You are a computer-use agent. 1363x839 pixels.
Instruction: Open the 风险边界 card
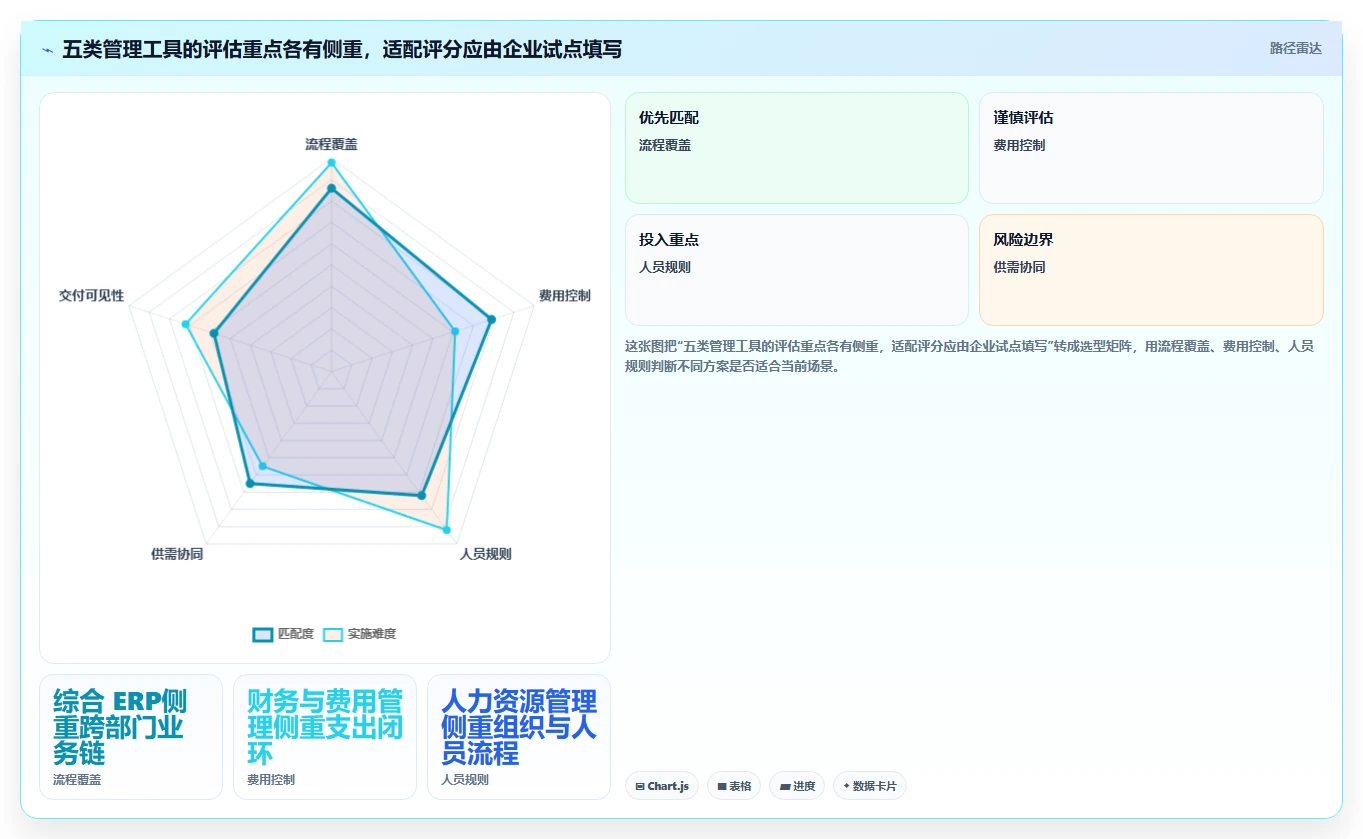click(1151, 270)
